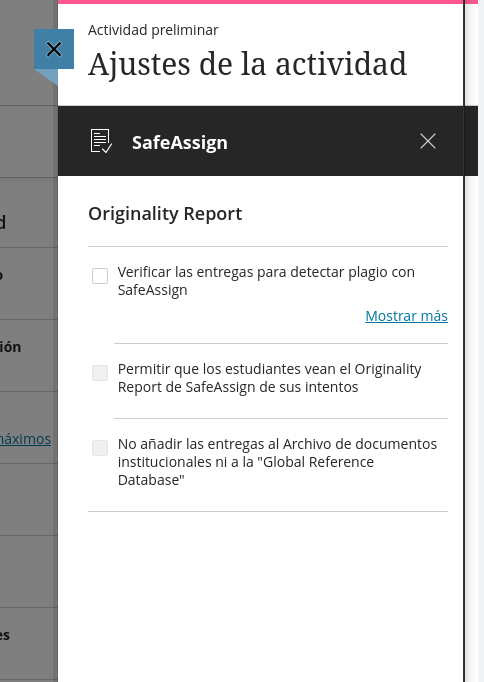Screen dimensions: 484x682
Task: Check the No añadir las entregas checkbox
Action: coord(100,448)
